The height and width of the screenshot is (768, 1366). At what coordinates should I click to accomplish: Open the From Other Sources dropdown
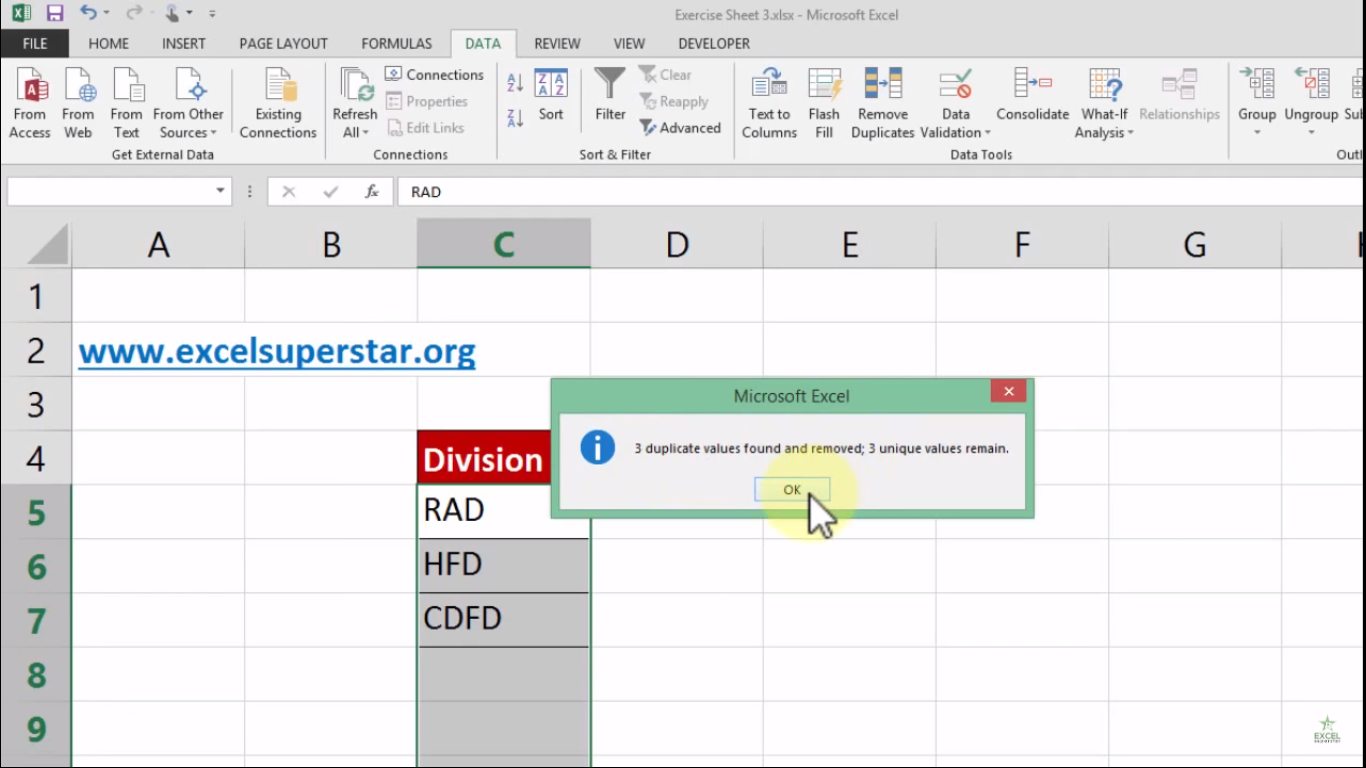[x=188, y=103]
